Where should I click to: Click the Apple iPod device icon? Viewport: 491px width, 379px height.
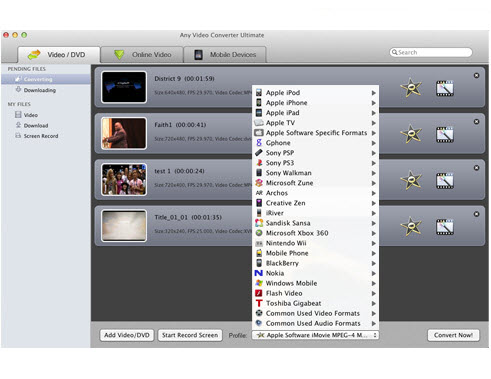259,93
